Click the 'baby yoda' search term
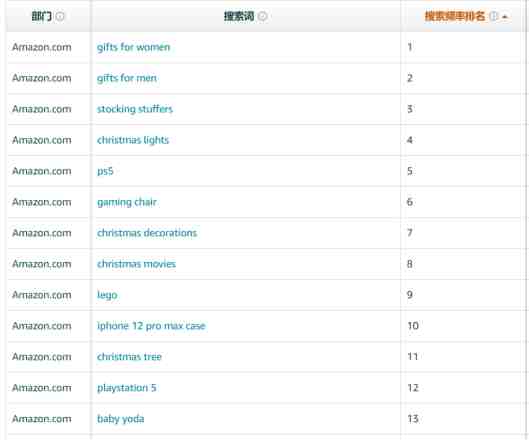The image size is (529, 440). tap(120, 419)
